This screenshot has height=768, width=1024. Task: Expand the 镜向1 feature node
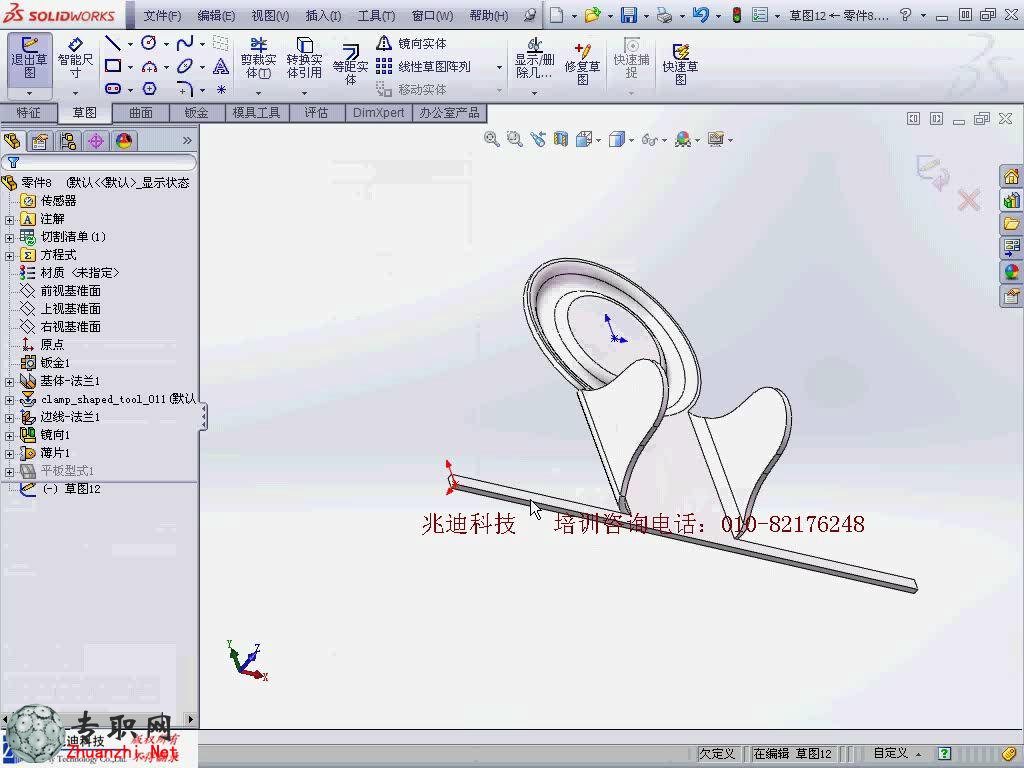[x=9, y=436]
